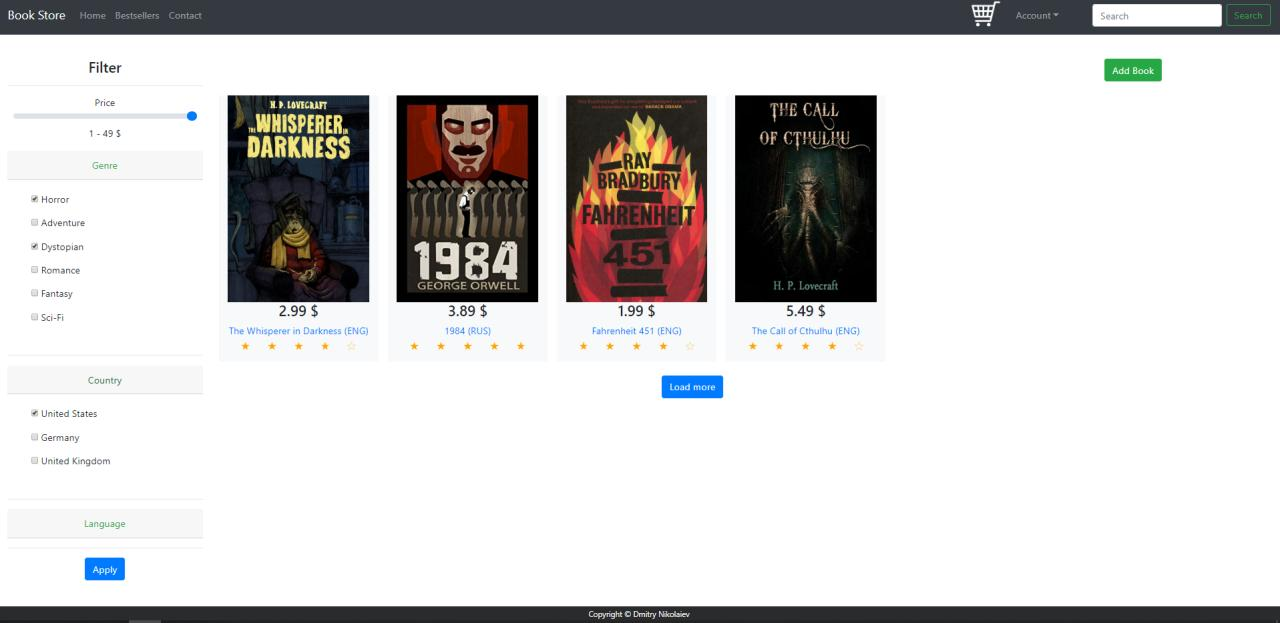Click the fourth star under The Call of Cthulhu
The image size is (1280, 623).
(830, 346)
